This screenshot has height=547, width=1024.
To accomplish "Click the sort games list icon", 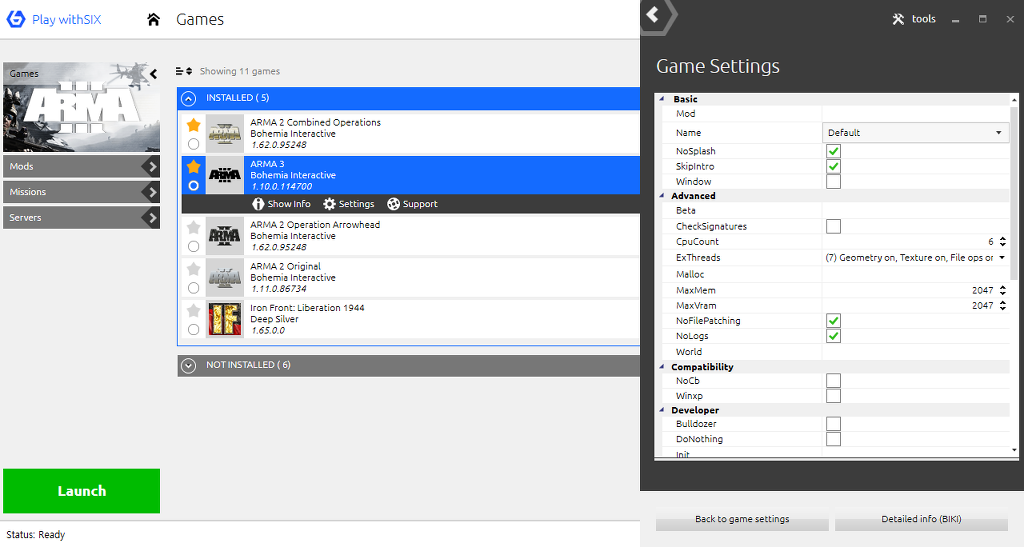I will pyautogui.click(x=183, y=71).
